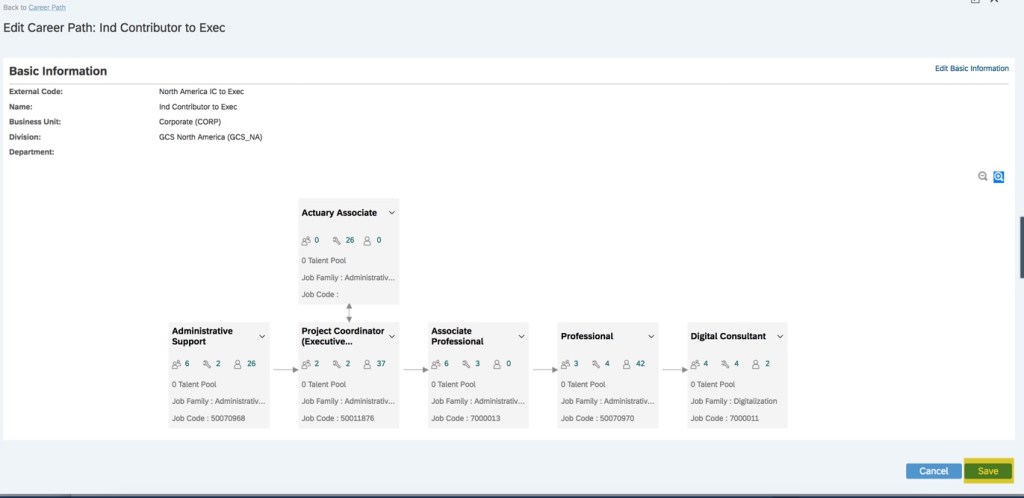The width and height of the screenshot is (1024, 498).
Task: Open the Professional card dropdown arrow
Action: pos(651,336)
